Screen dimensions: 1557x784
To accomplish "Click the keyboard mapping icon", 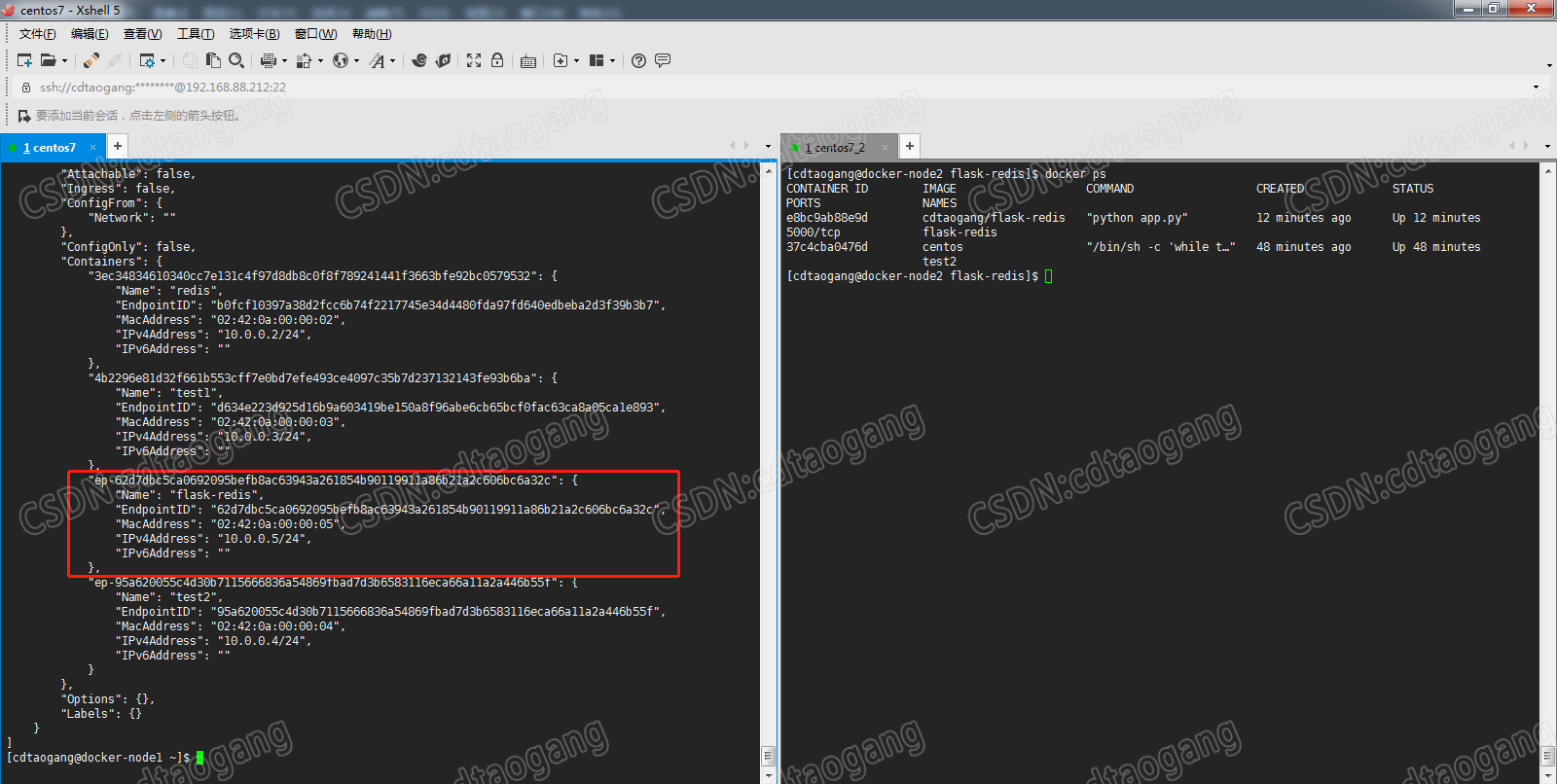I will tap(528, 61).
